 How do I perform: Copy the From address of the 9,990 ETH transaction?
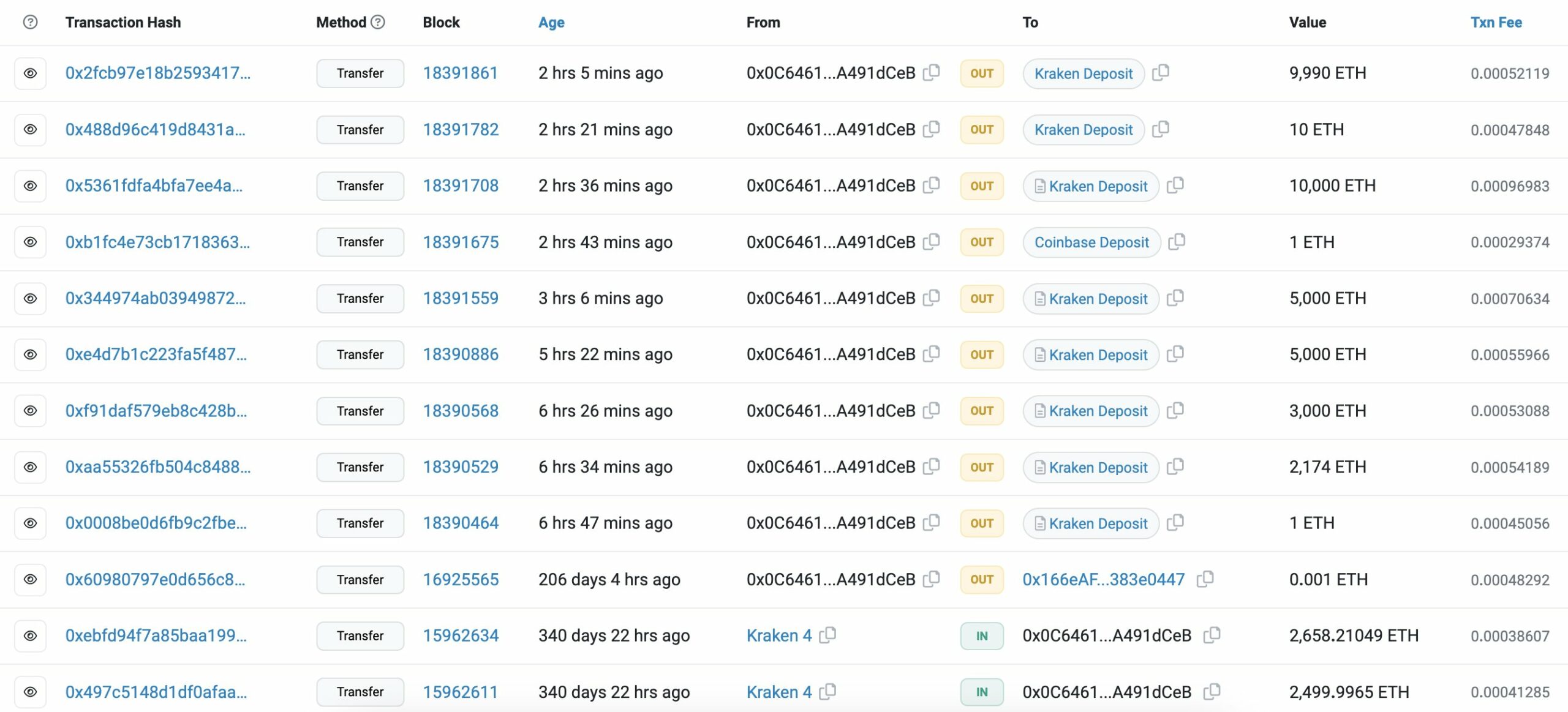(930, 73)
